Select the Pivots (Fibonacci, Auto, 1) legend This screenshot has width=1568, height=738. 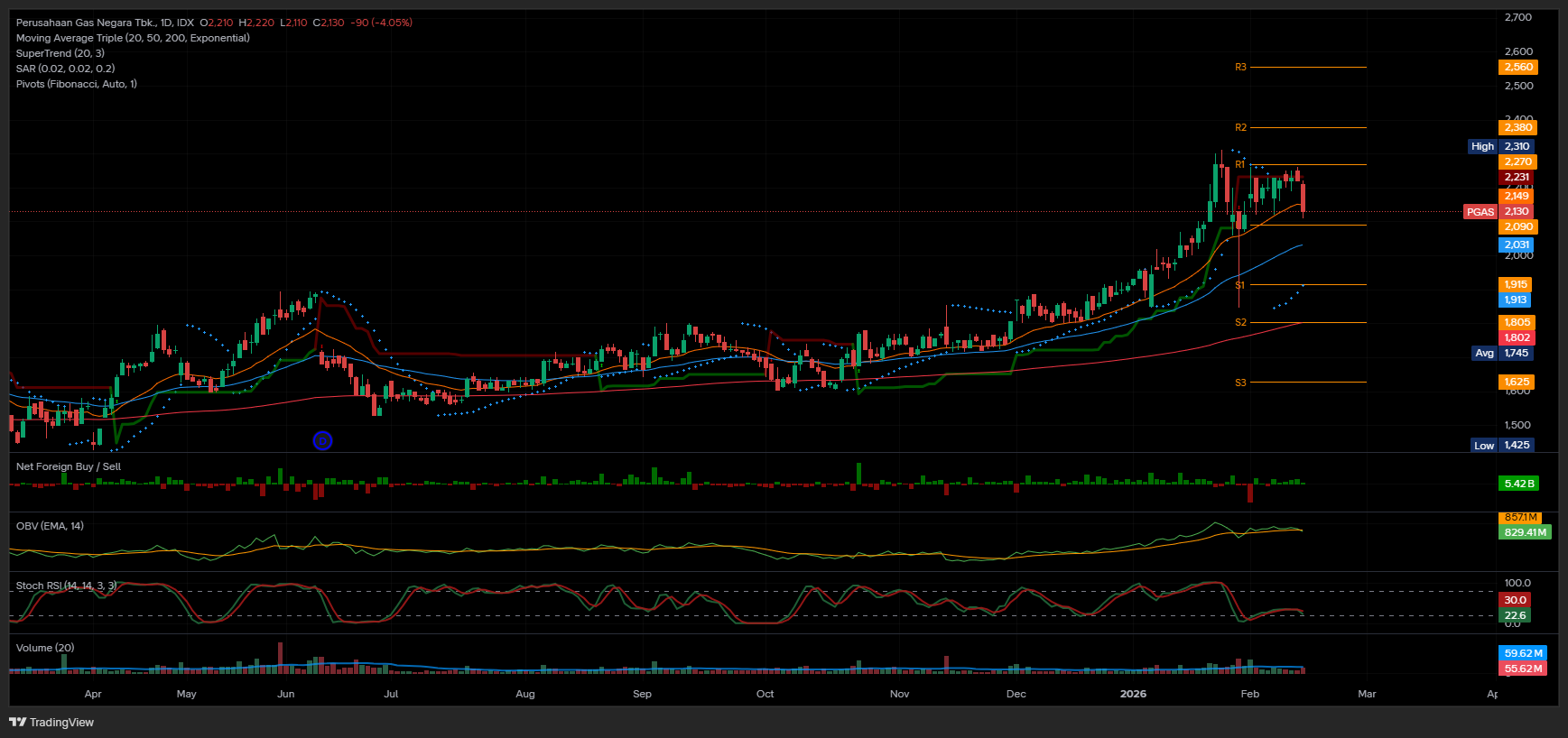(x=77, y=84)
